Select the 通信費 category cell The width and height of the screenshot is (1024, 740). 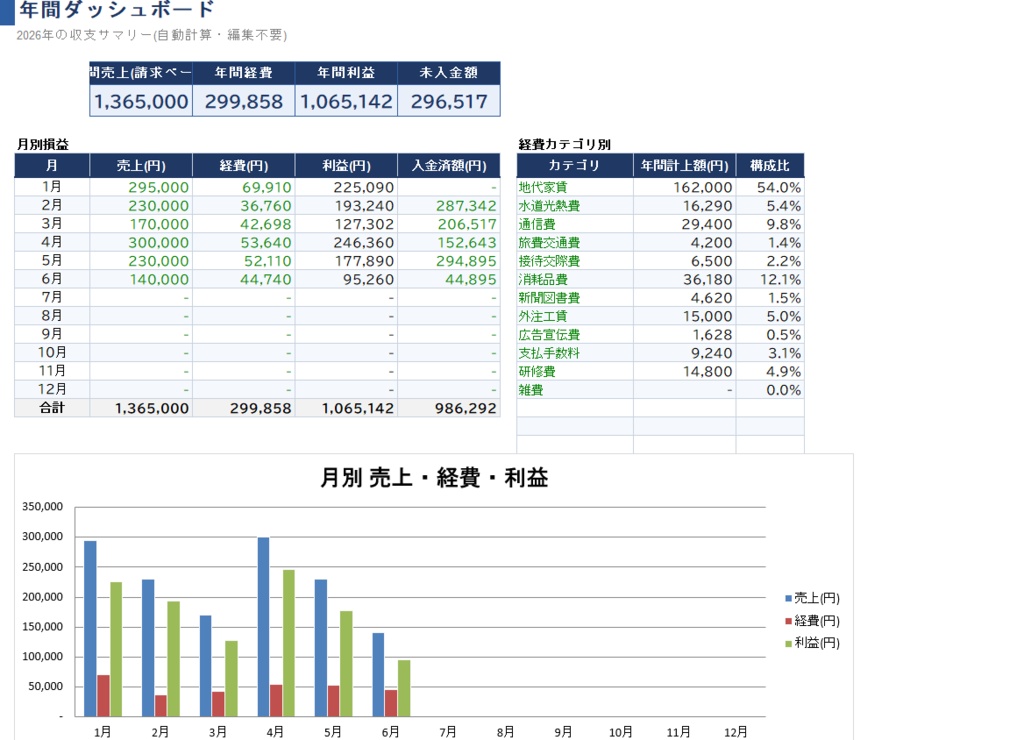[x=575, y=224]
